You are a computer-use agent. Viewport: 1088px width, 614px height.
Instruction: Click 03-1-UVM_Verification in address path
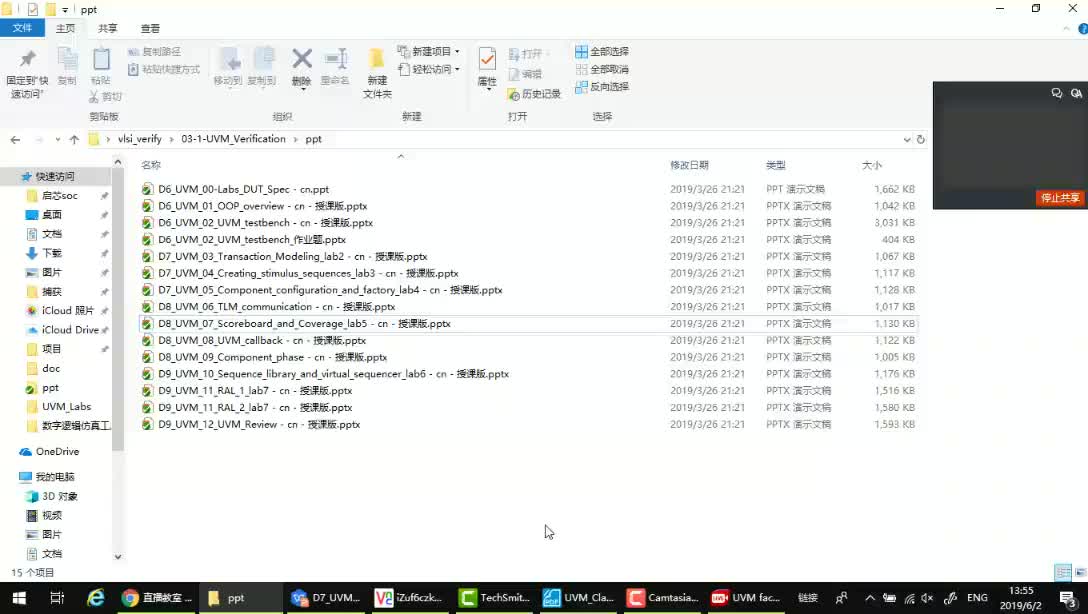(x=233, y=139)
